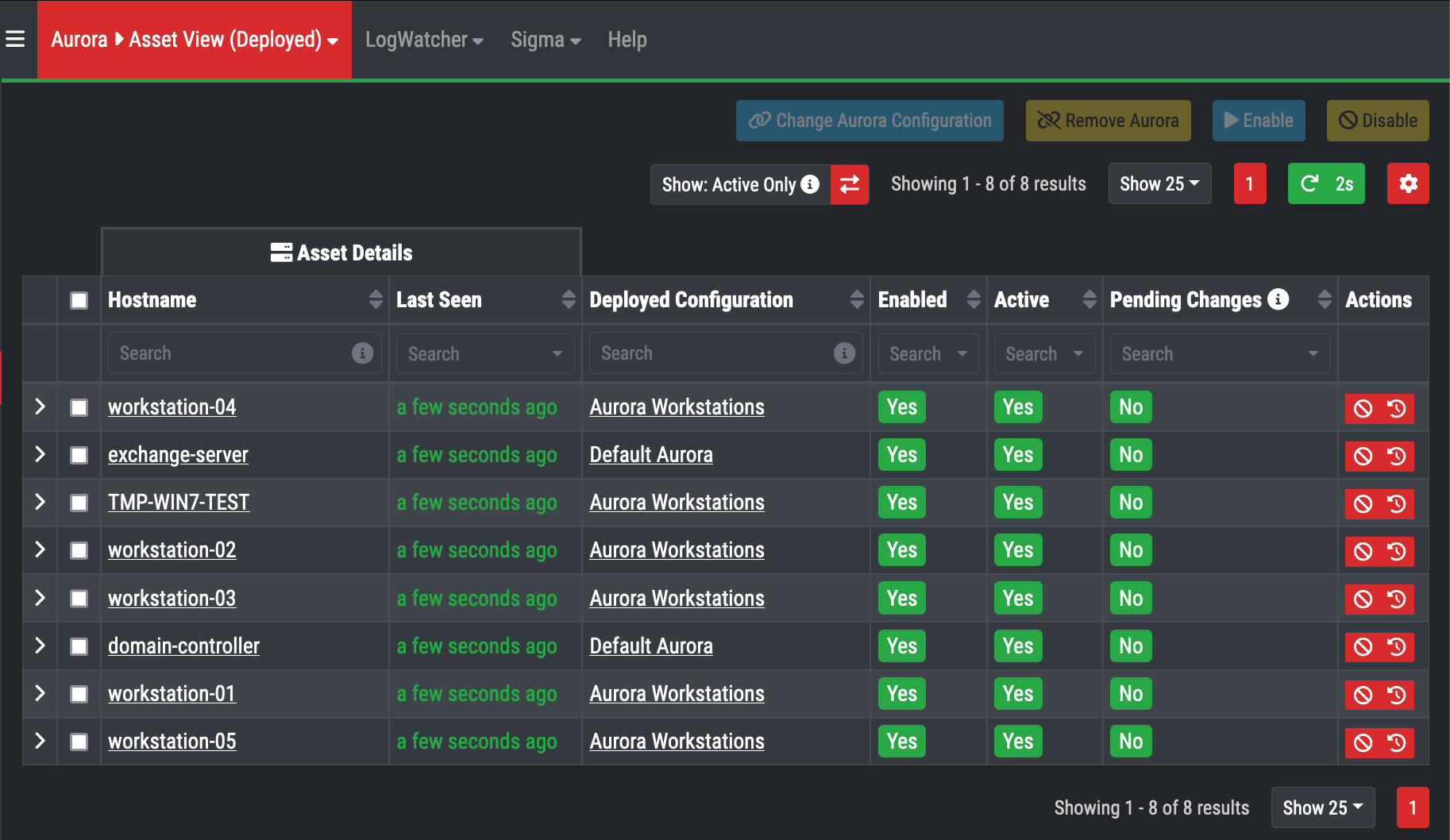Click disable icon for workstation-04 row
1450x840 pixels.
1363,409
